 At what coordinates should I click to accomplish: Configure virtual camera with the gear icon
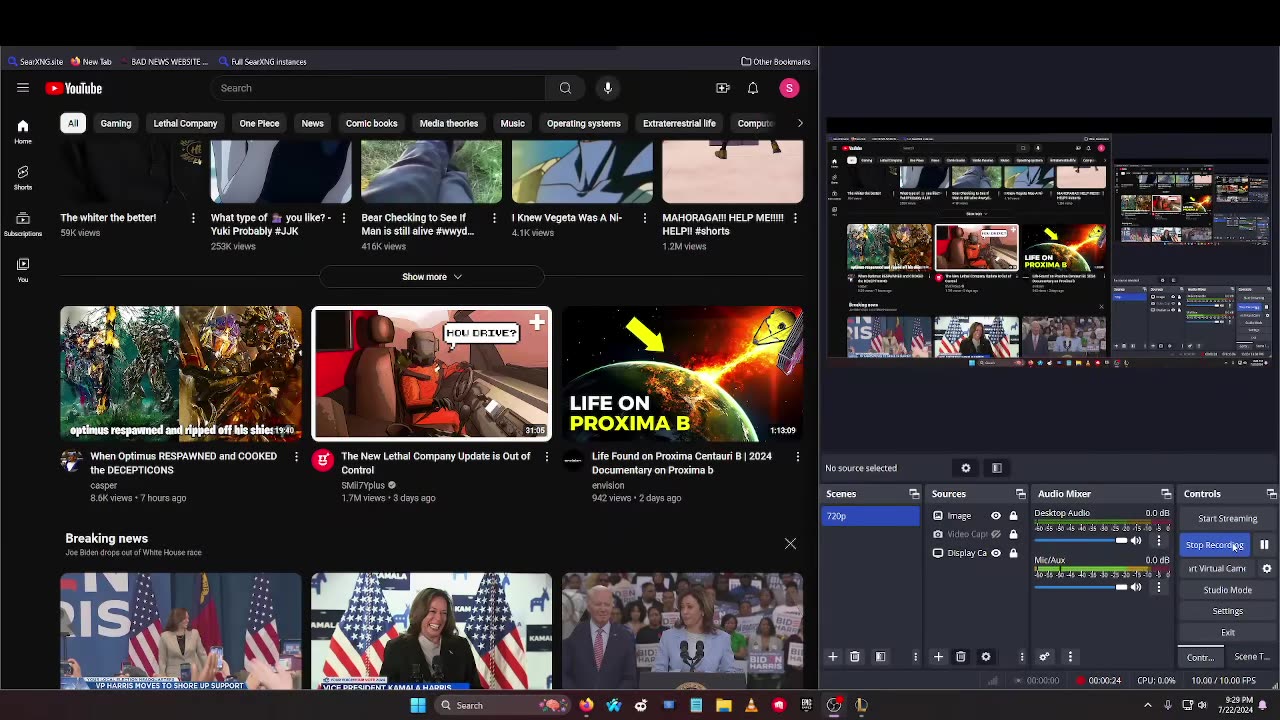[x=1267, y=569]
